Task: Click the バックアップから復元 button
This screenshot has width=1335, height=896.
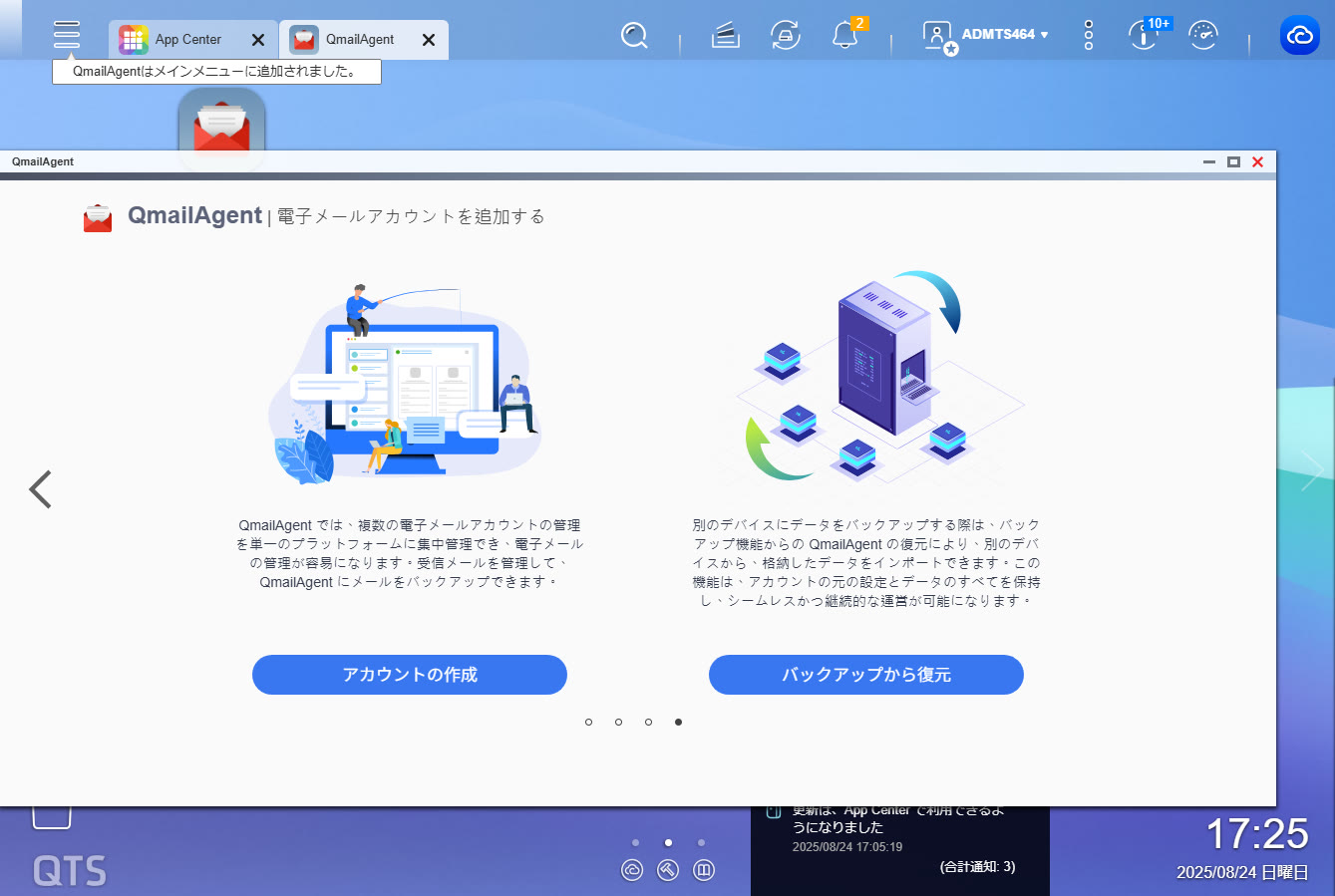Action: (x=865, y=675)
